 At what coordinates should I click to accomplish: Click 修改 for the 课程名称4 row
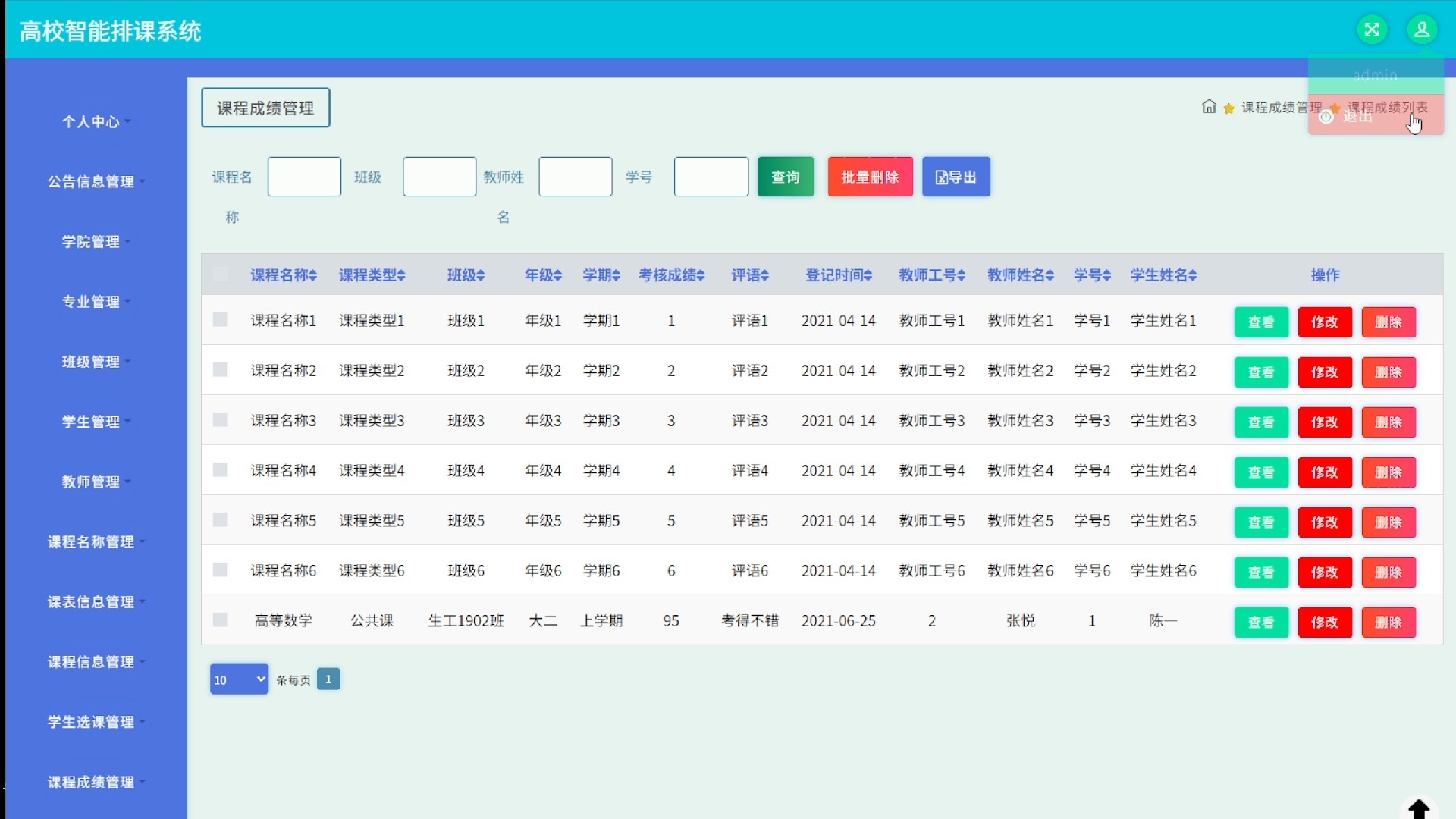tap(1325, 472)
